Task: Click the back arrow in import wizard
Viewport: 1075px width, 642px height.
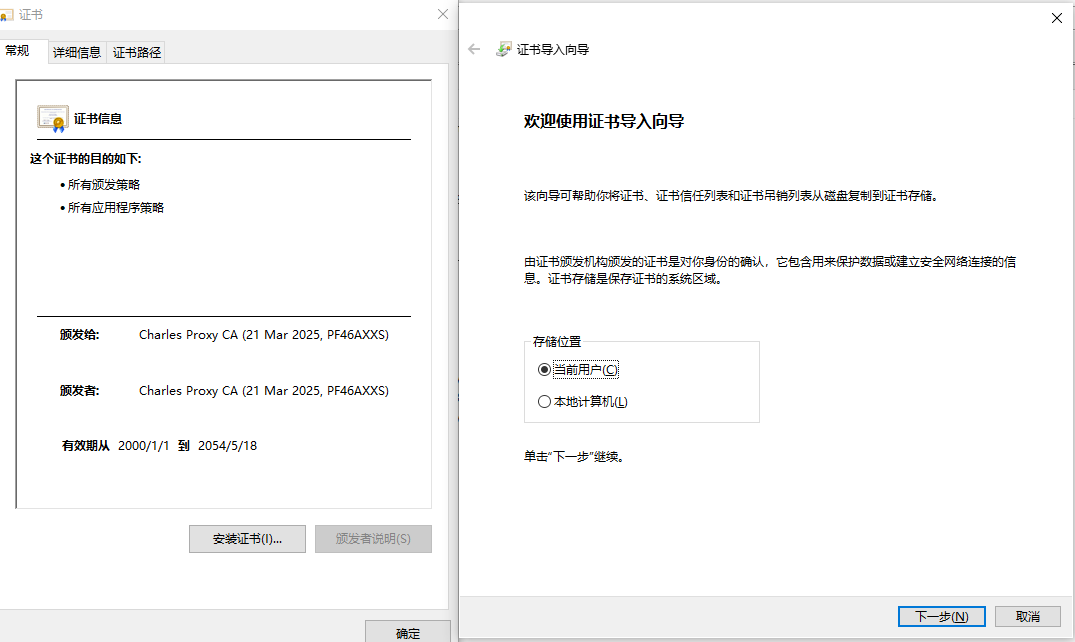Action: coord(474,49)
